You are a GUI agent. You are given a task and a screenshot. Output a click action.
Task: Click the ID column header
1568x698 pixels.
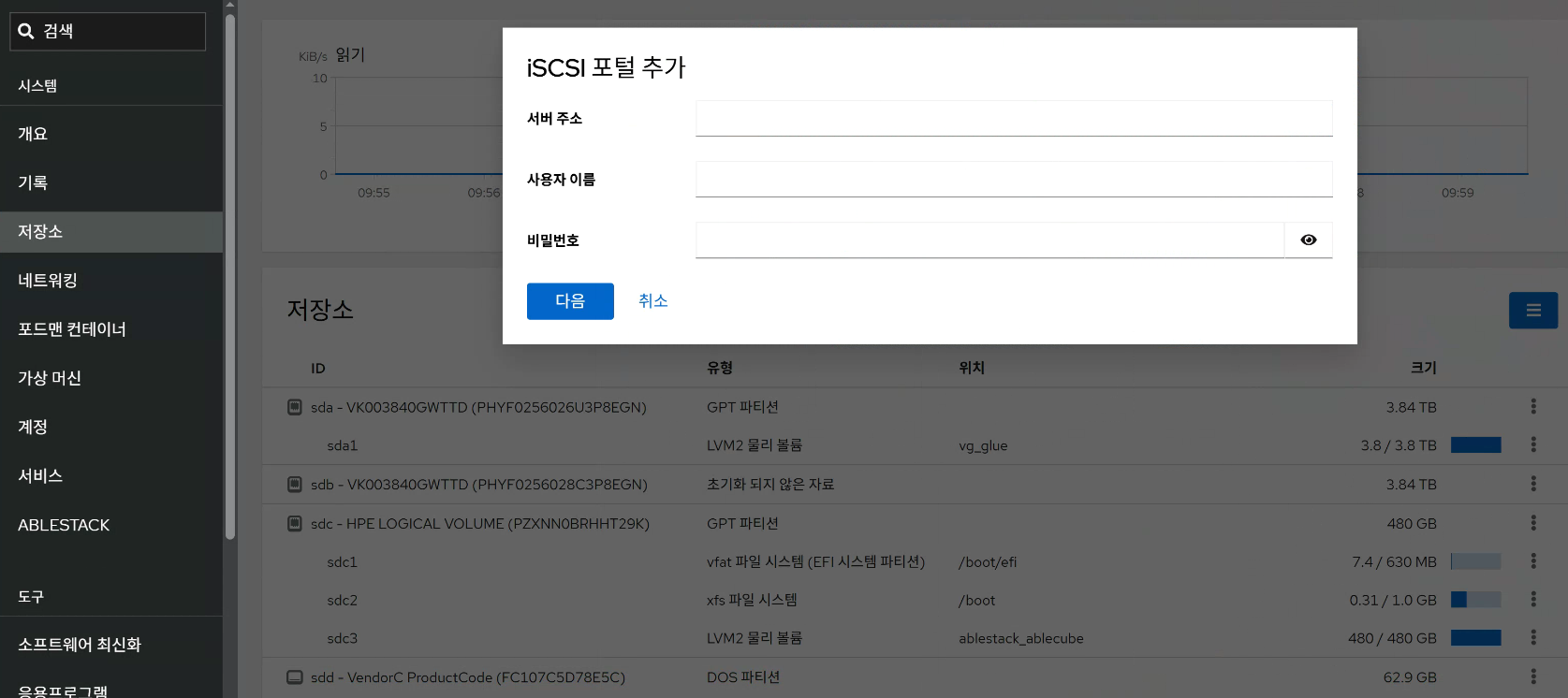click(318, 369)
